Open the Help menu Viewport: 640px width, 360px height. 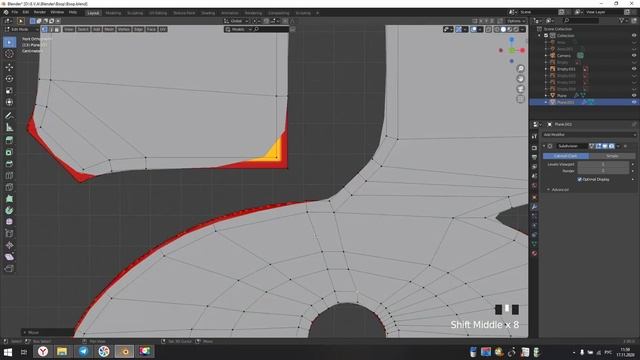pyautogui.click(x=73, y=12)
